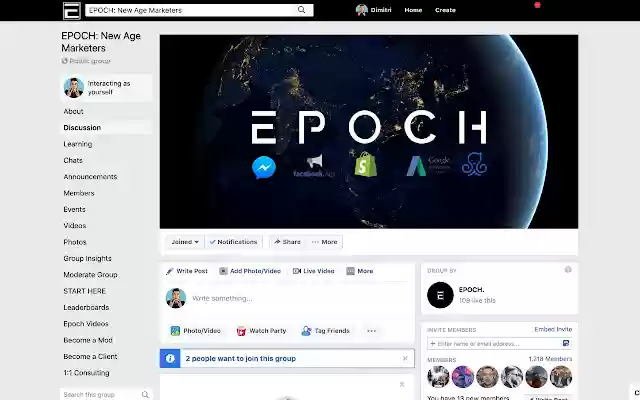640x400 pixels.
Task: View Group Insights
Action: [87, 258]
